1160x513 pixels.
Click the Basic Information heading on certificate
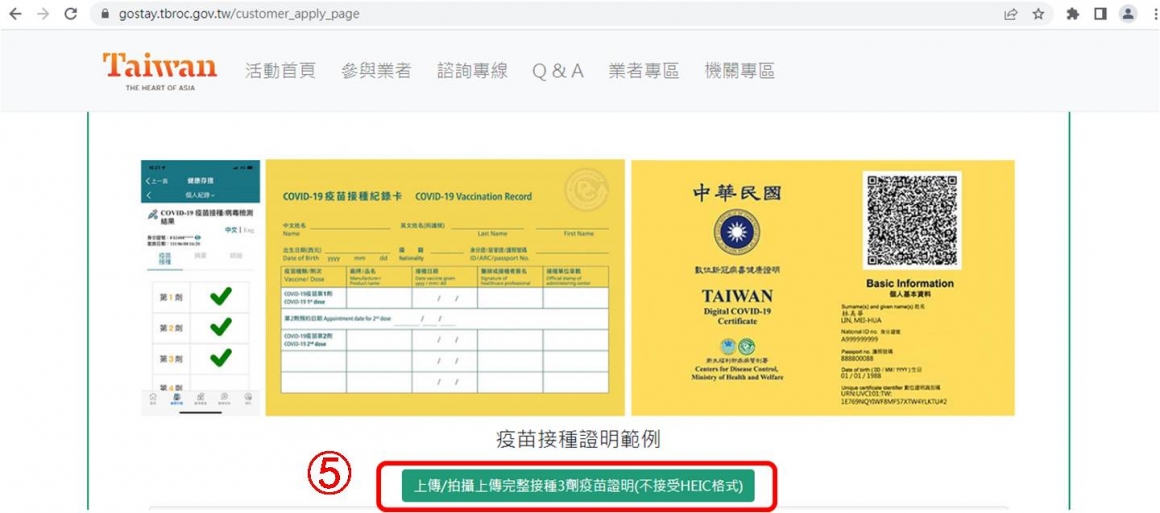pyautogui.click(x=909, y=283)
